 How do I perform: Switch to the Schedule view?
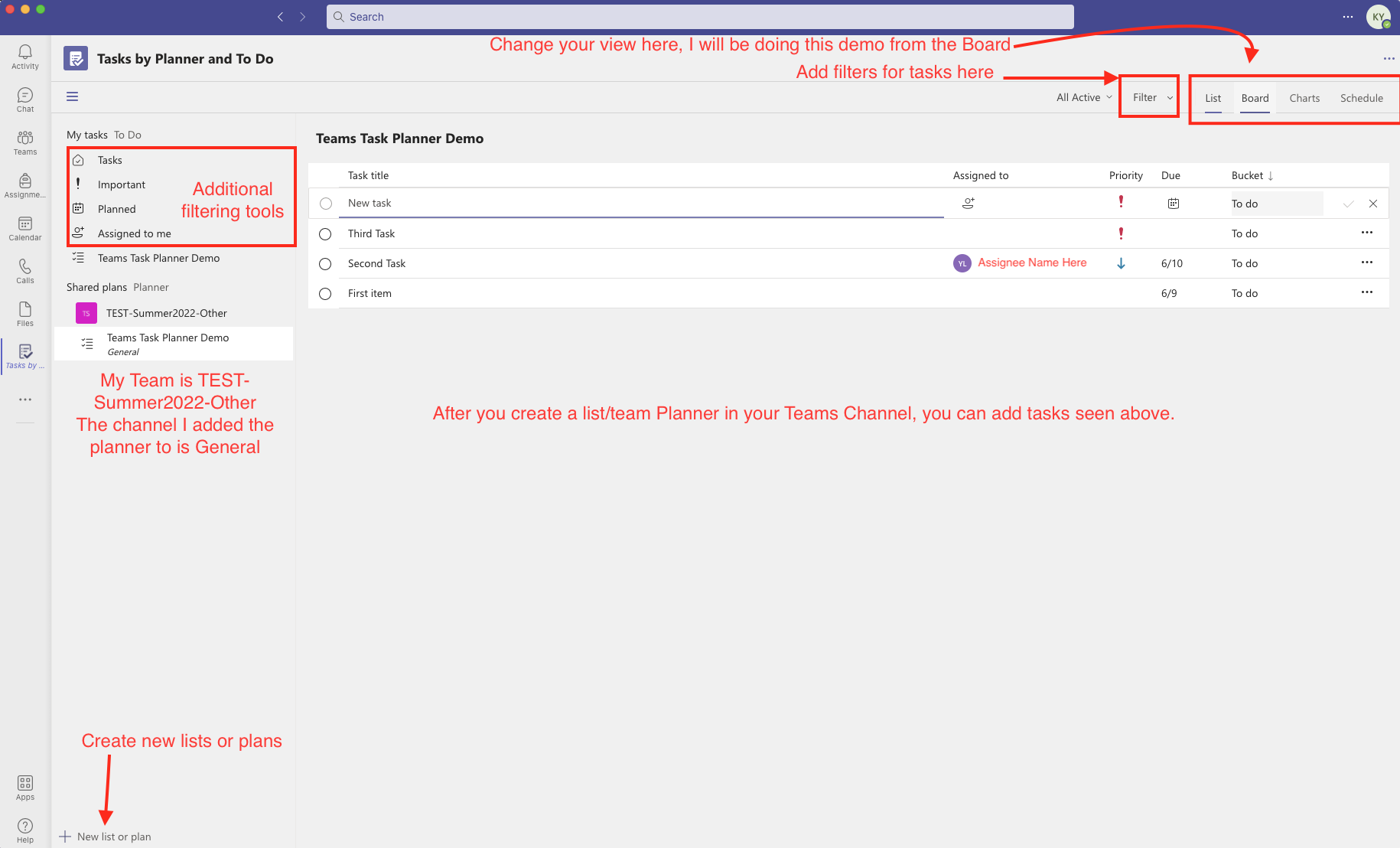click(1361, 97)
